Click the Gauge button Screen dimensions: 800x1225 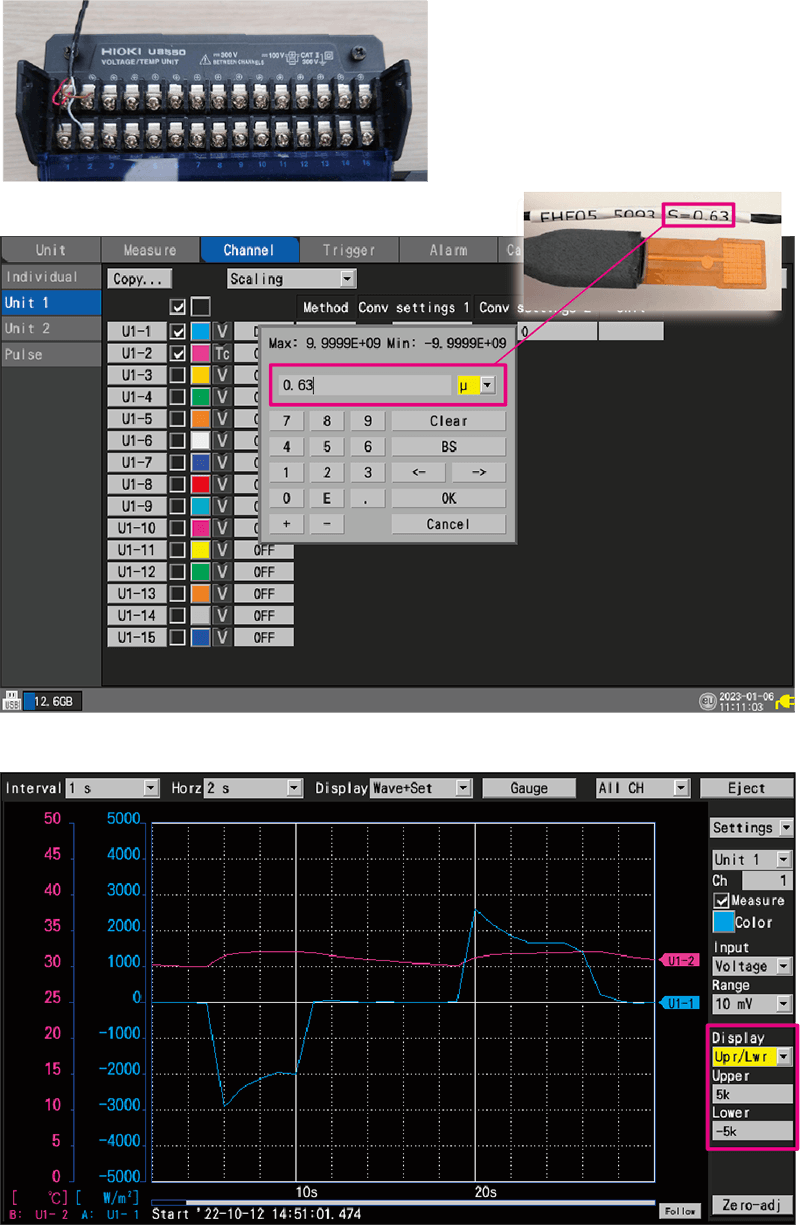coord(529,788)
